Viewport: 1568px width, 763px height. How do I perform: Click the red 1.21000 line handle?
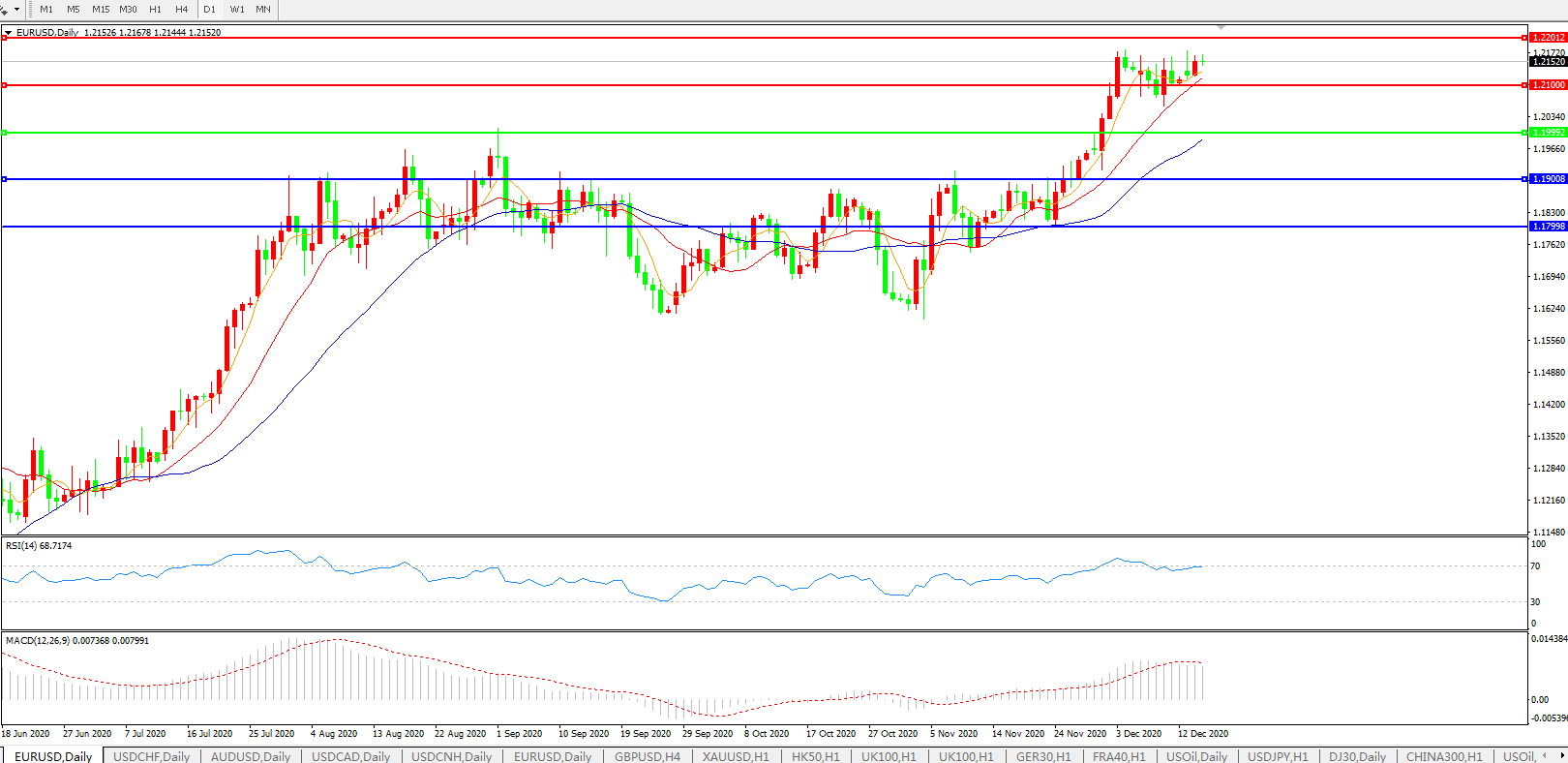point(5,85)
